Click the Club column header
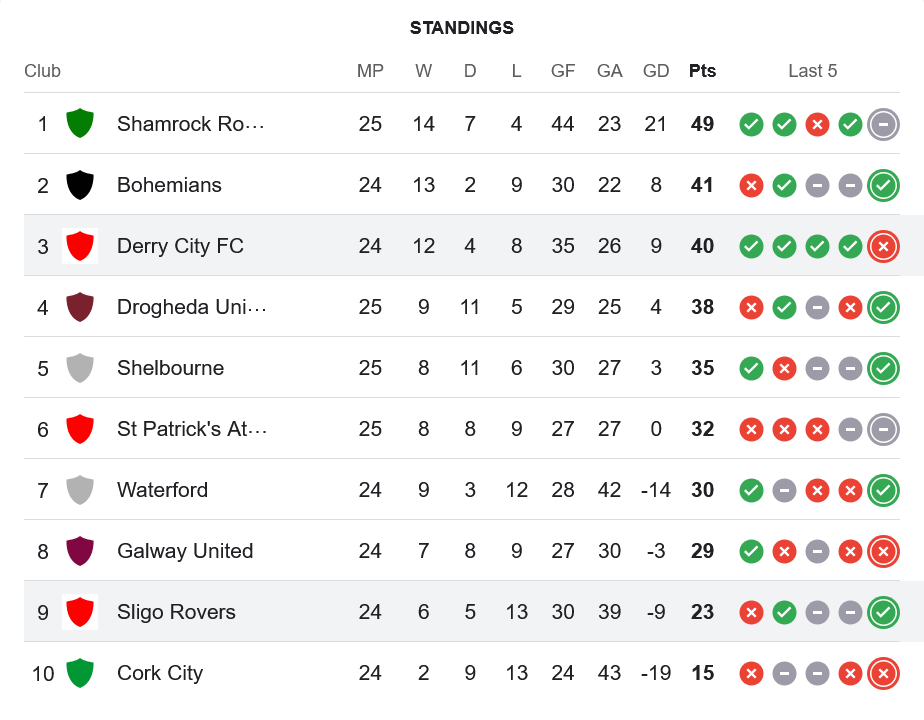 pyautogui.click(x=42, y=71)
